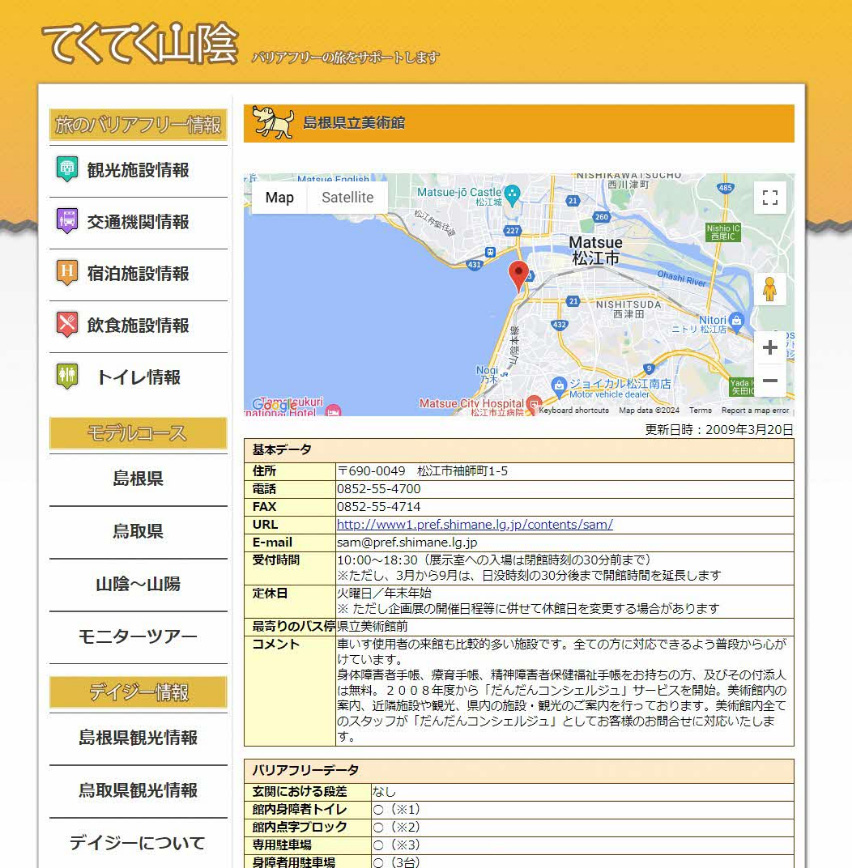Click the purple bus transport icon
Viewport: 852px width, 868px height.
(67, 221)
